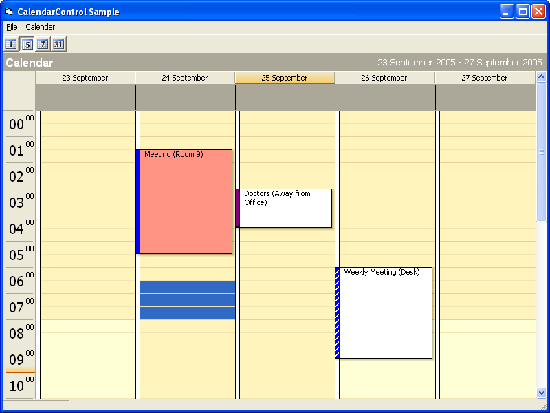Viewport: 550px width, 413px height.
Task: Select the 23 September column header
Action: [x=85, y=78]
